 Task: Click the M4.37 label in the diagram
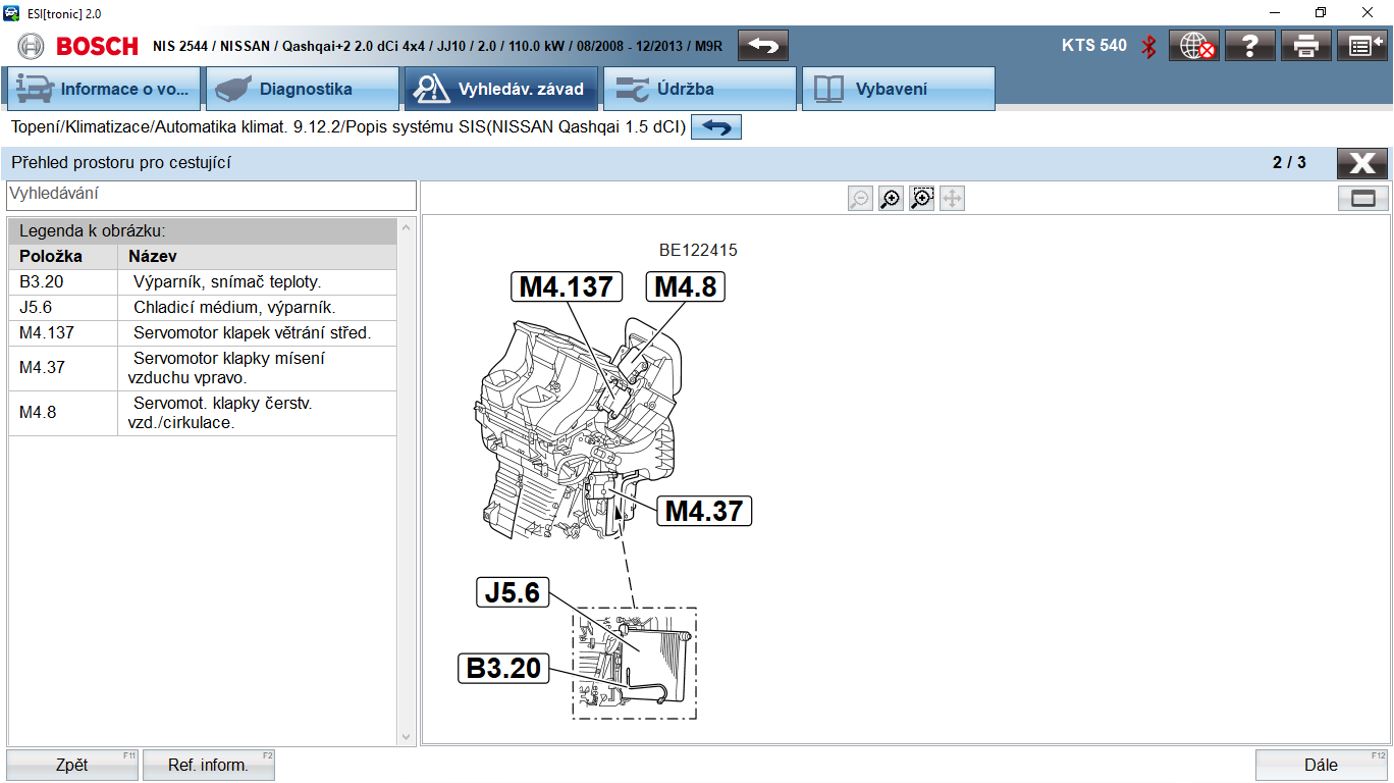coord(704,511)
